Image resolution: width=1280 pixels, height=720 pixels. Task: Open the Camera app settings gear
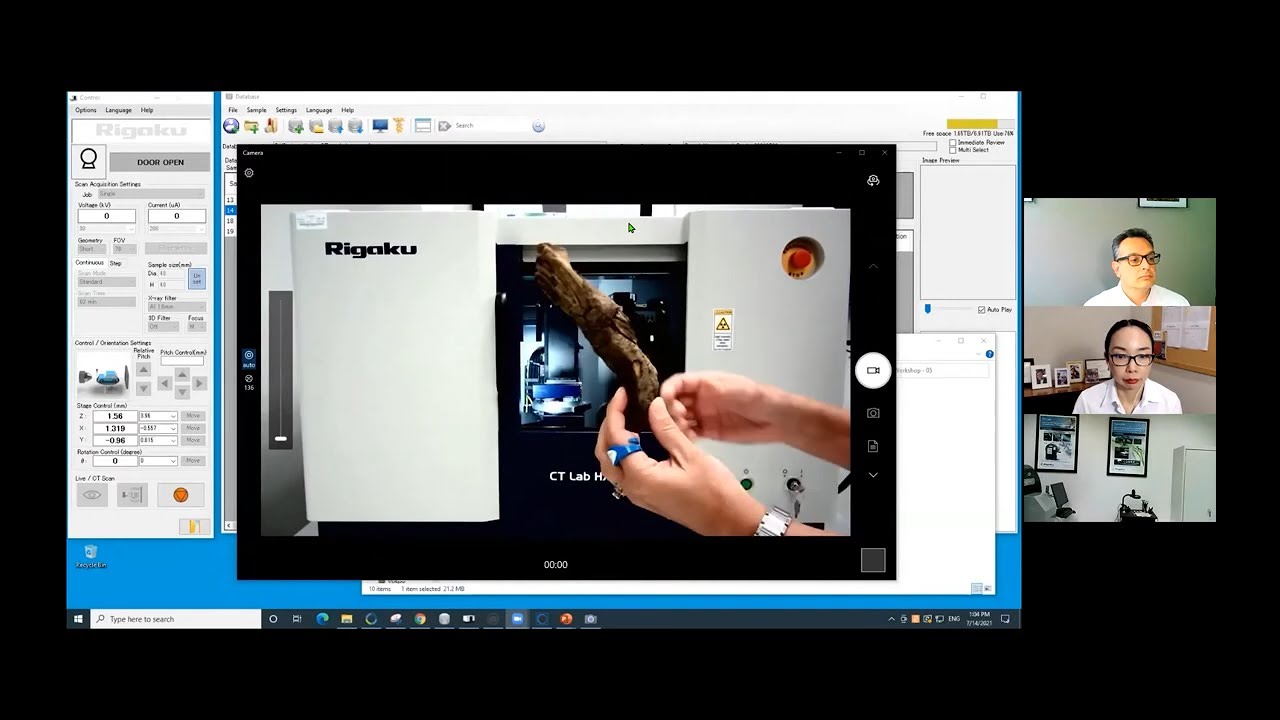(249, 173)
